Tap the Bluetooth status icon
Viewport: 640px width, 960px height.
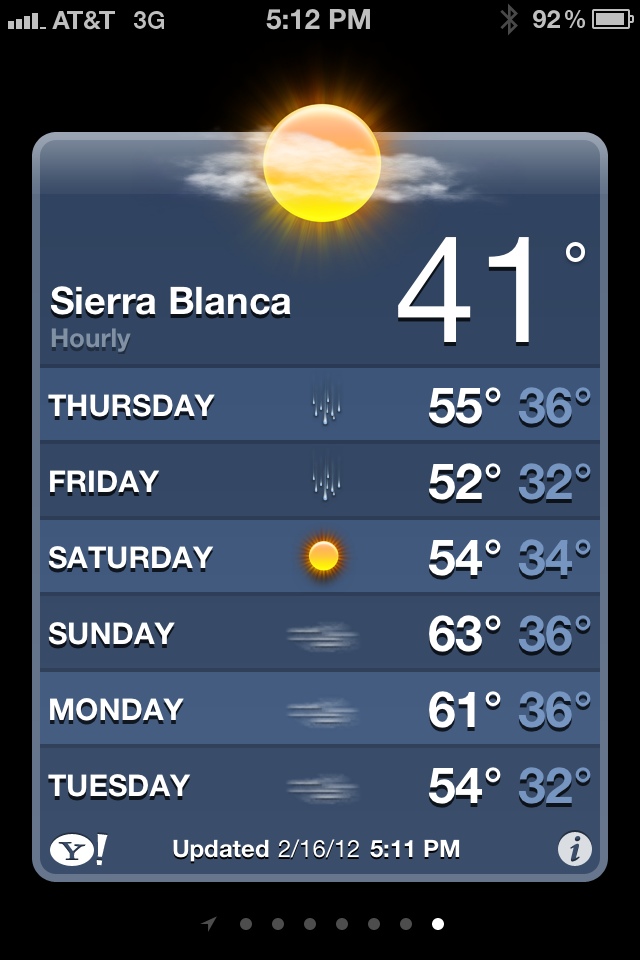pos(509,19)
